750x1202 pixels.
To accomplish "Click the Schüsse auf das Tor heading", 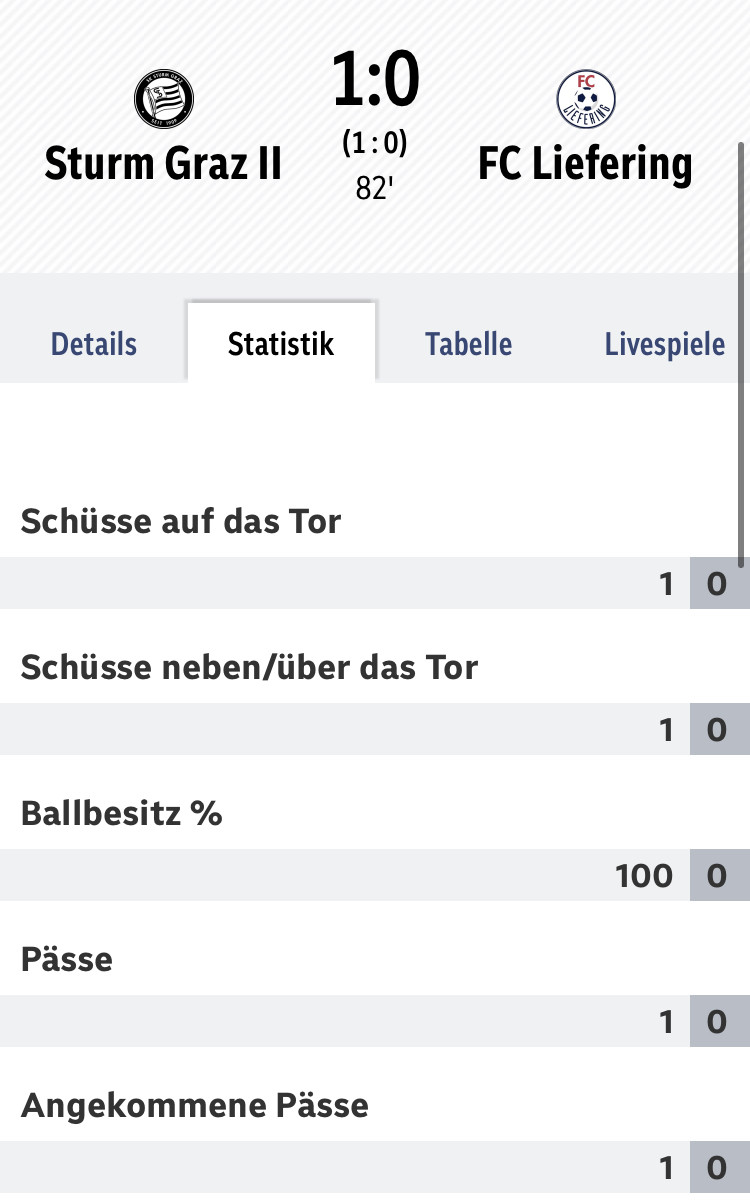I will pos(181,521).
